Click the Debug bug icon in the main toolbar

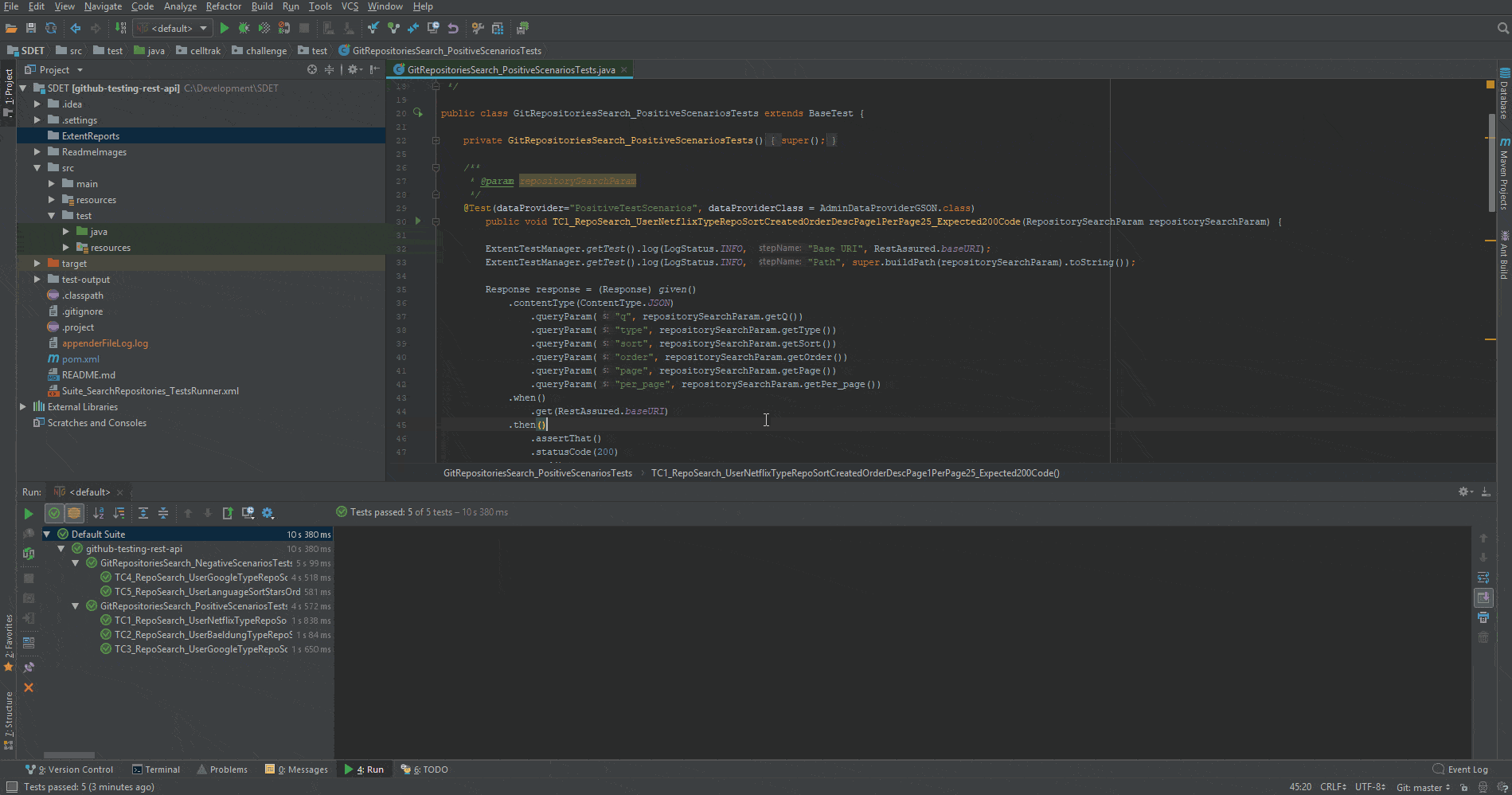(244, 28)
